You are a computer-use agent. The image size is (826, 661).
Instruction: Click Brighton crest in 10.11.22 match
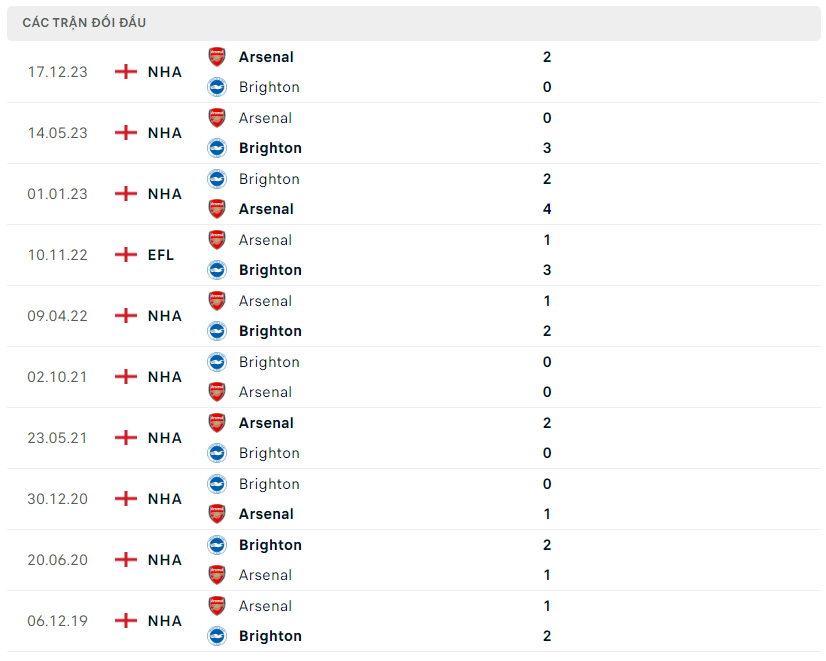[217, 270]
